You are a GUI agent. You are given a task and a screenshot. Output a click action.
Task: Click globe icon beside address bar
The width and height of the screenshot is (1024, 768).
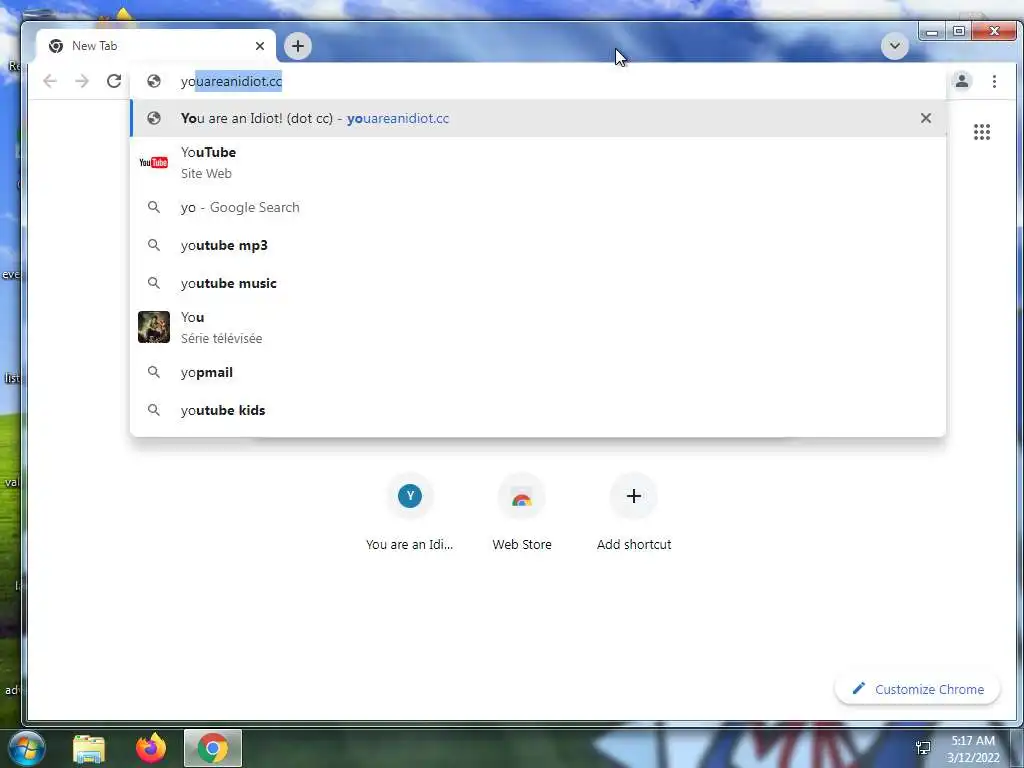pyautogui.click(x=154, y=81)
